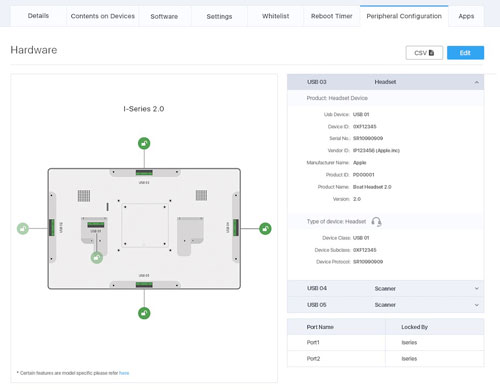Open the Apps tab
This screenshot has width=500, height=390.
(x=466, y=16)
